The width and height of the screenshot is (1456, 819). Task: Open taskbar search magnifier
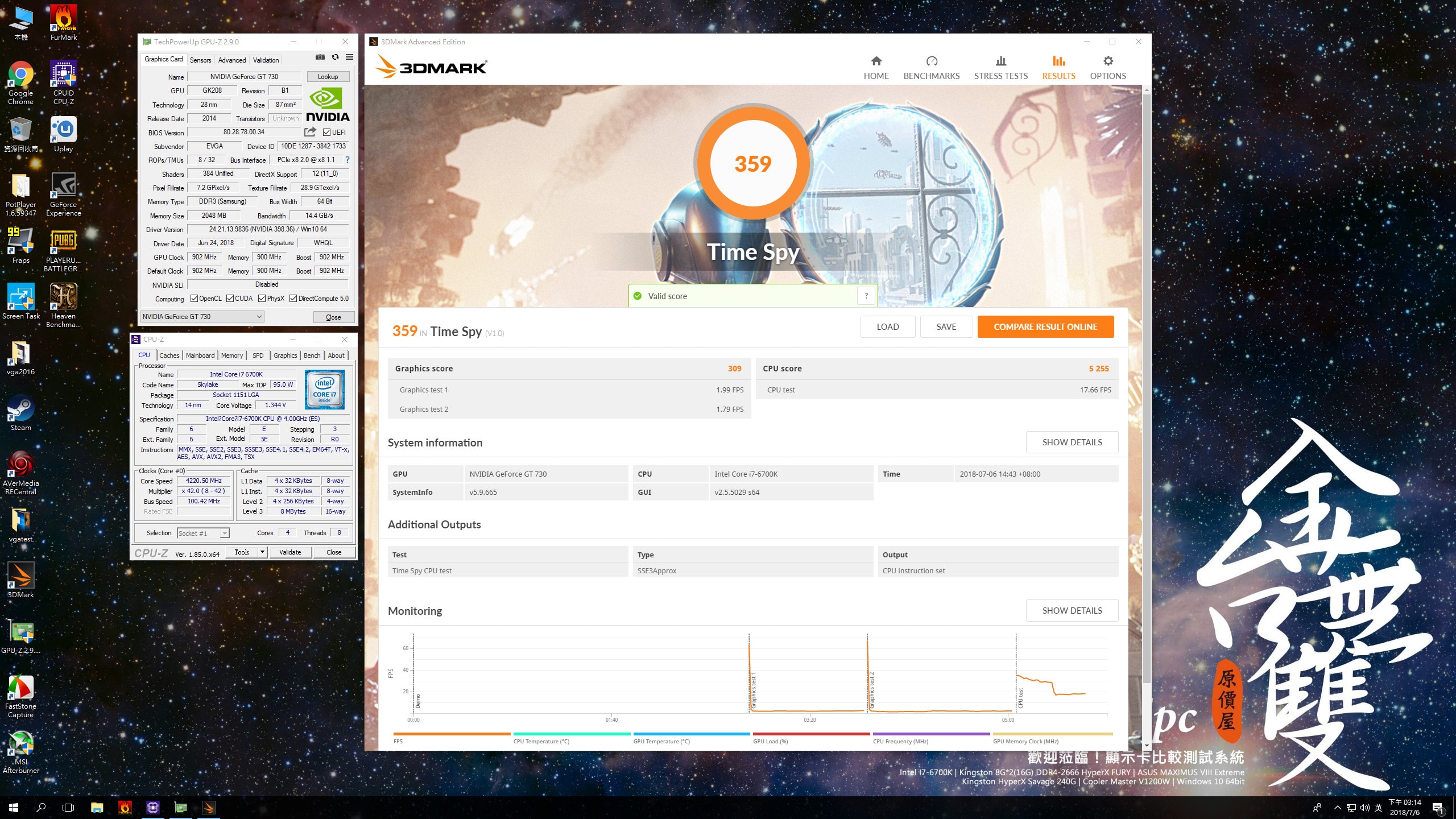41,807
